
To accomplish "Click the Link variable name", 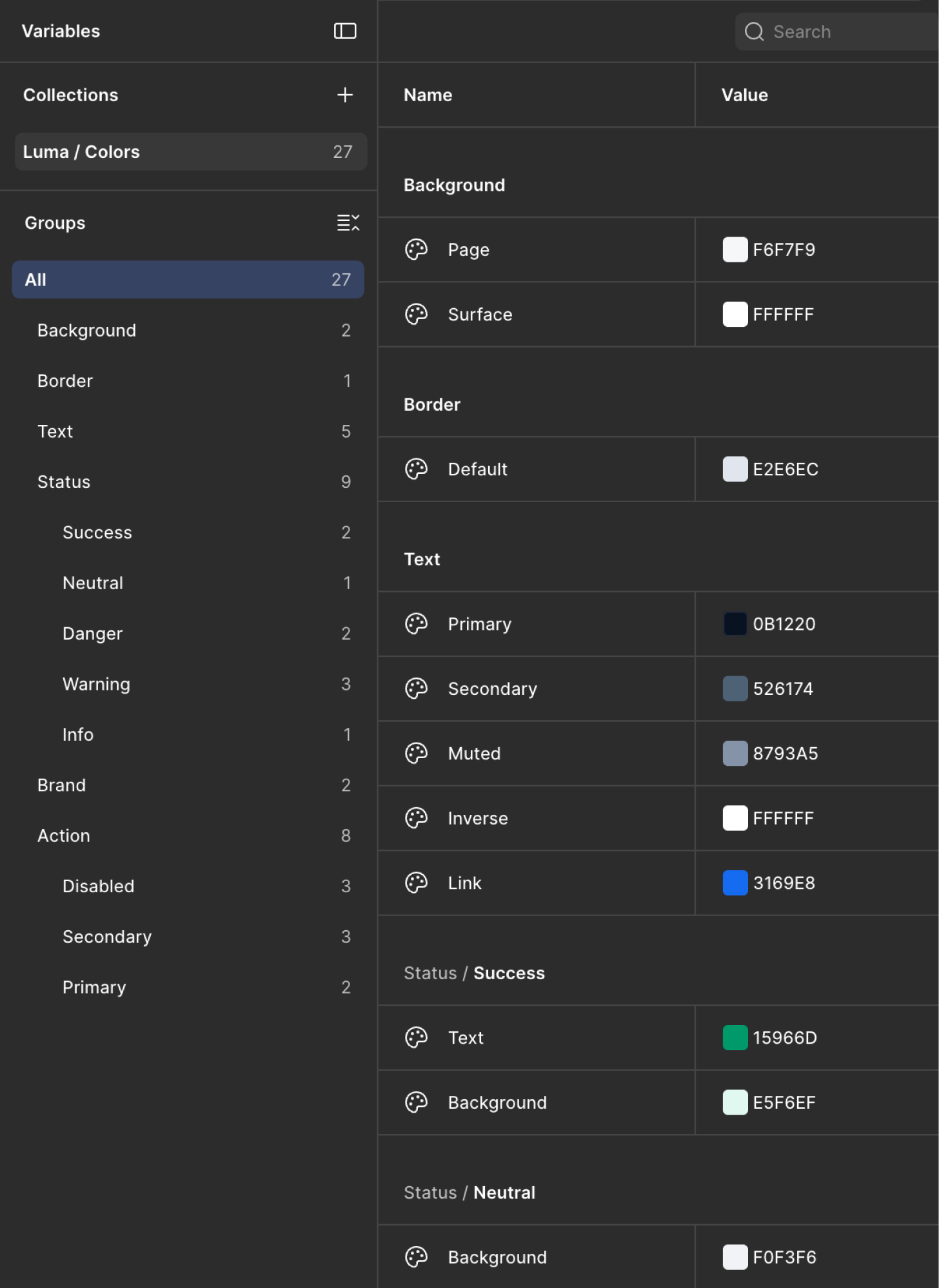I will pyautogui.click(x=465, y=883).
